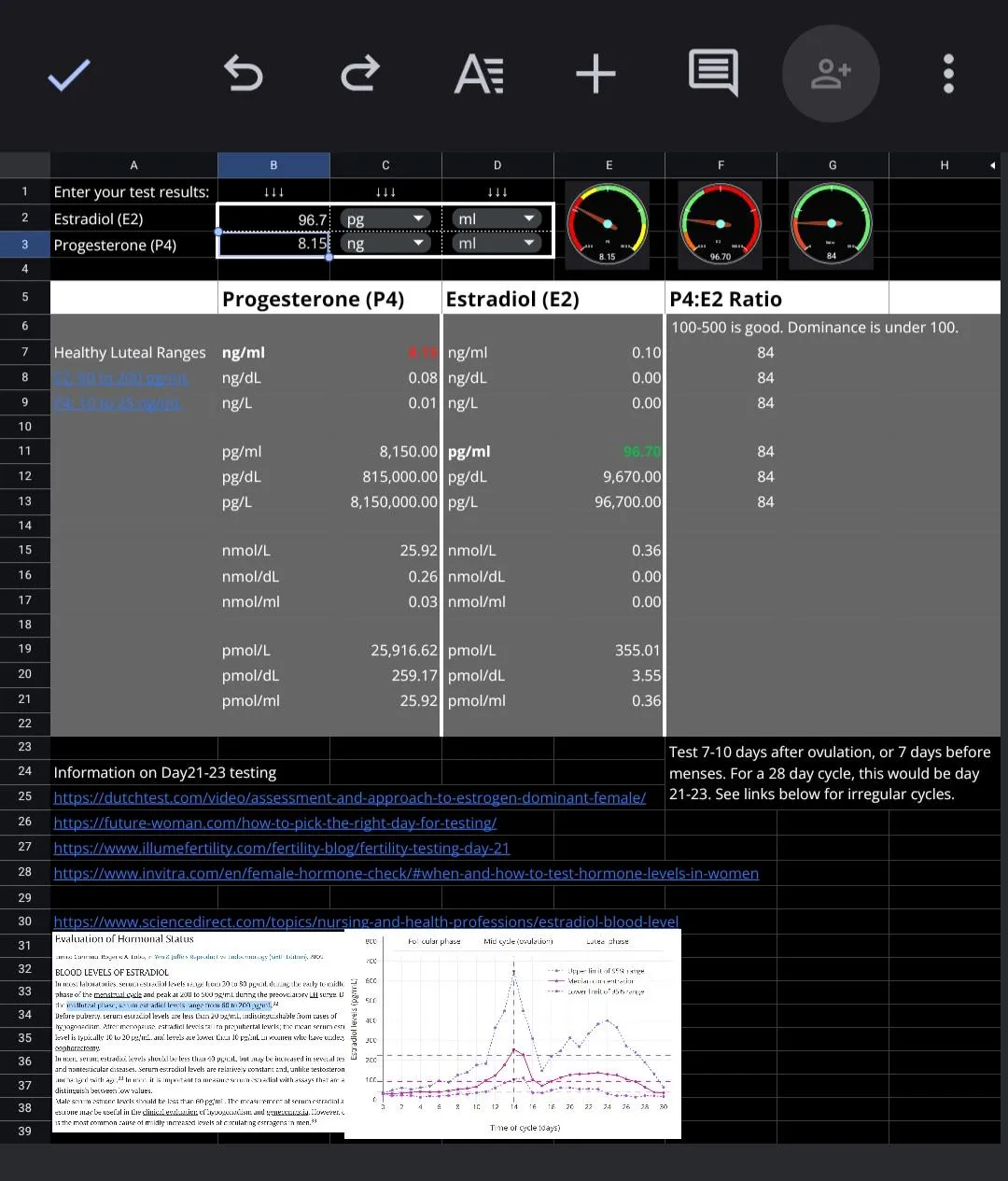Viewport: 1008px width, 1181px height.
Task: Open the Progesterone ml volume dropdown
Action: pos(497,243)
